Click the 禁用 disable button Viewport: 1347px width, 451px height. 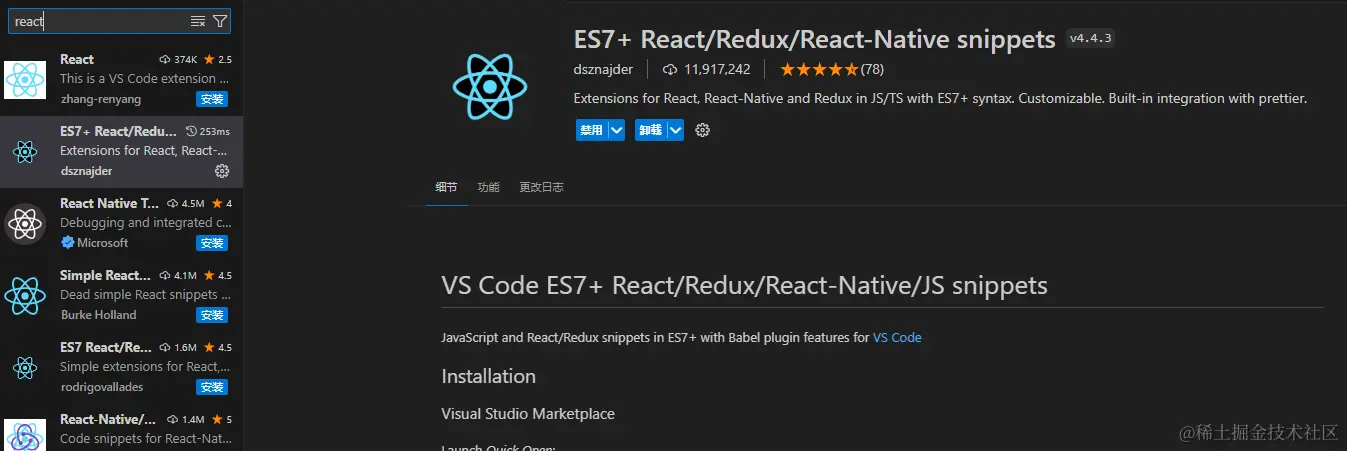591,130
